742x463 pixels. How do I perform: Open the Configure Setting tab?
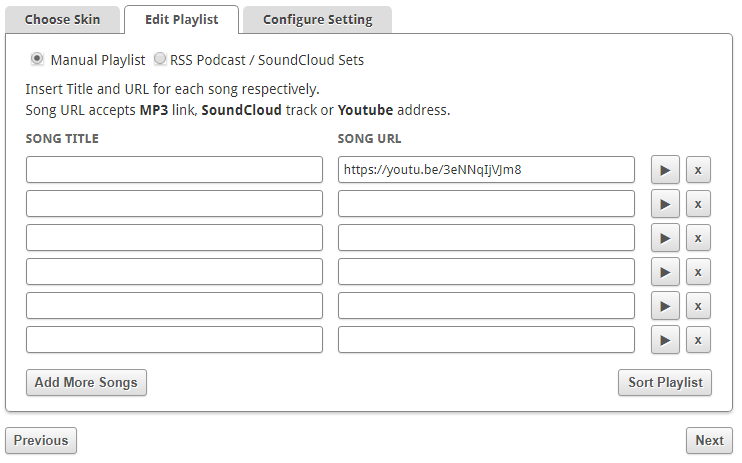point(317,20)
